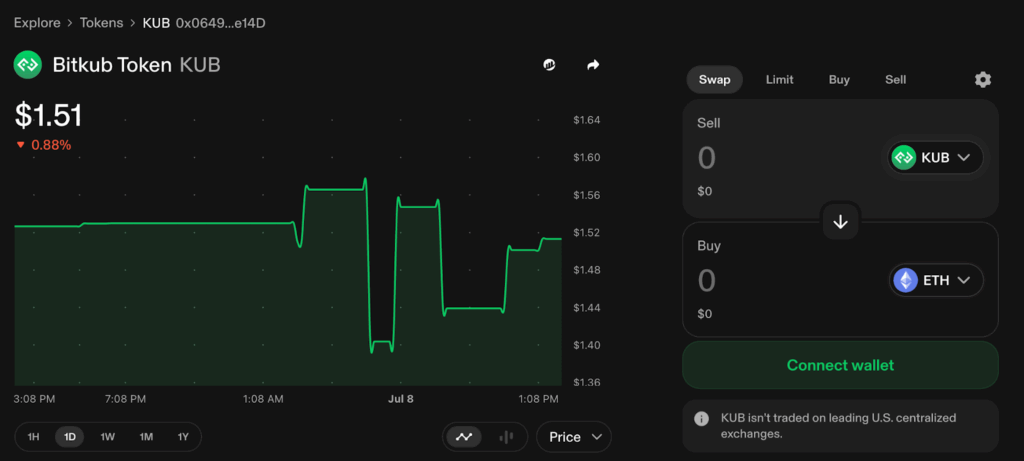Select the 1H time range
The width and height of the screenshot is (1024, 461).
(x=34, y=437)
